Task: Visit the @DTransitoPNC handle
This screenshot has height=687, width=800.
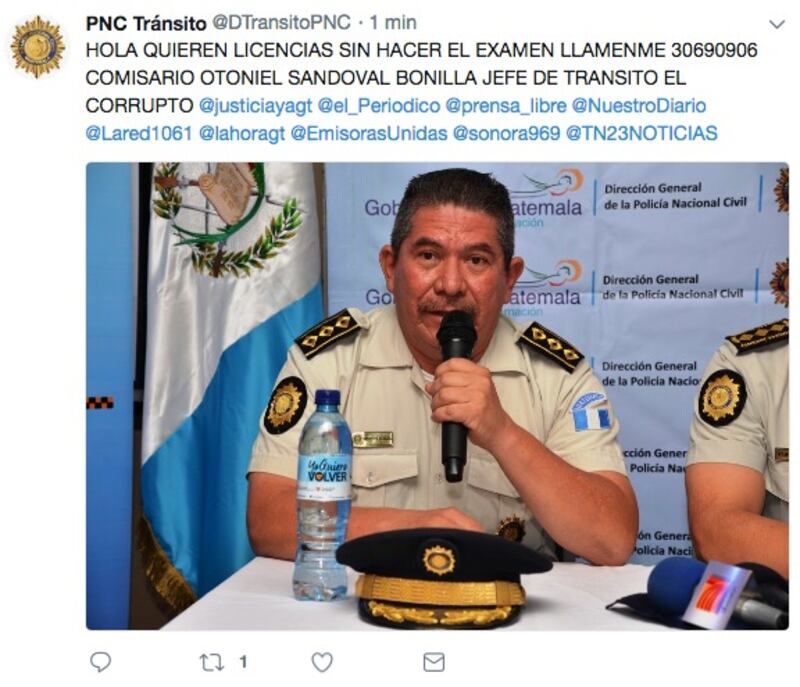Action: pyautogui.click(x=281, y=22)
